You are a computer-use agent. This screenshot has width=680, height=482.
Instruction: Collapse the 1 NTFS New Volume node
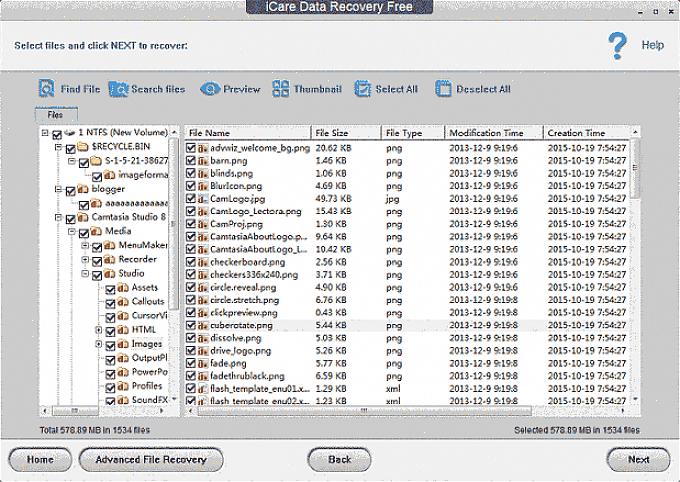coord(45,133)
